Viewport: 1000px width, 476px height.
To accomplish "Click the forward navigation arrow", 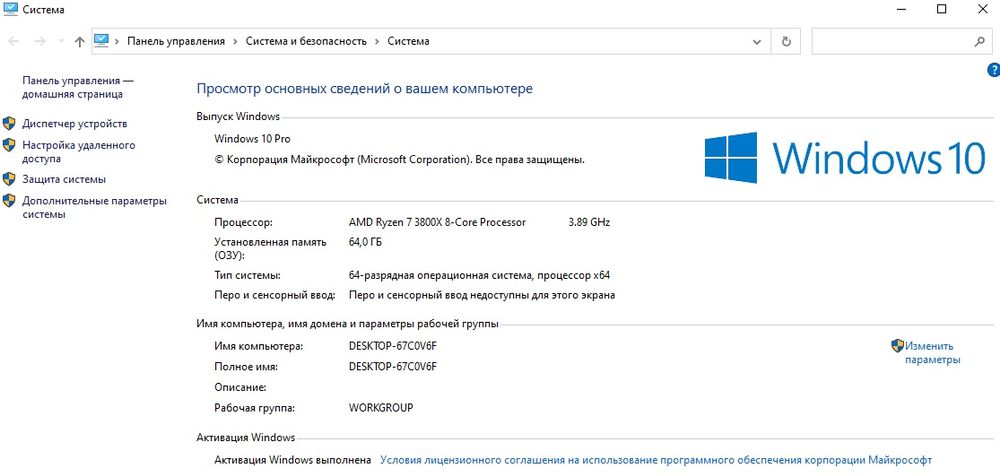I will point(38,42).
